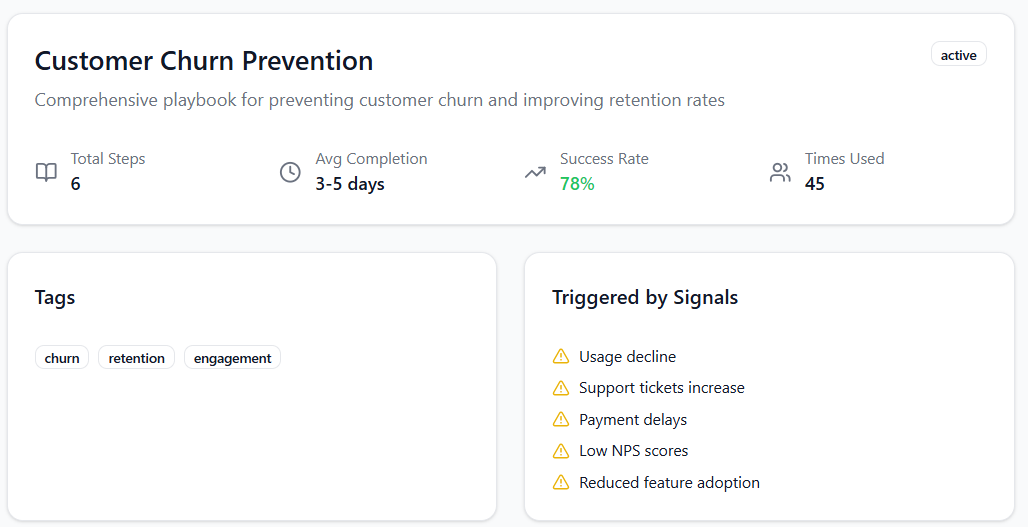Click the Triggered by Signals heading
The height and width of the screenshot is (527, 1028).
click(x=645, y=297)
